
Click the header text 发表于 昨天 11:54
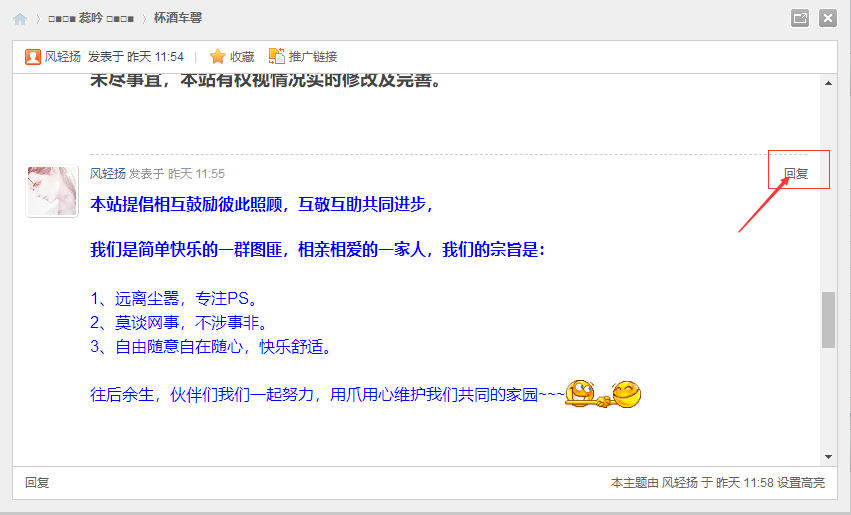136,56
